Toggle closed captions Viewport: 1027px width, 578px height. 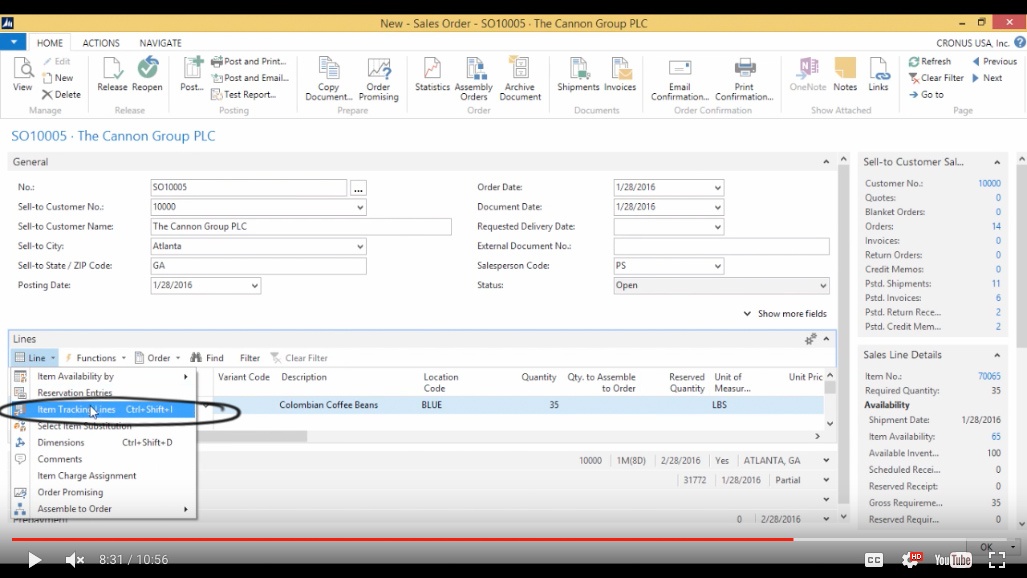[x=874, y=560]
